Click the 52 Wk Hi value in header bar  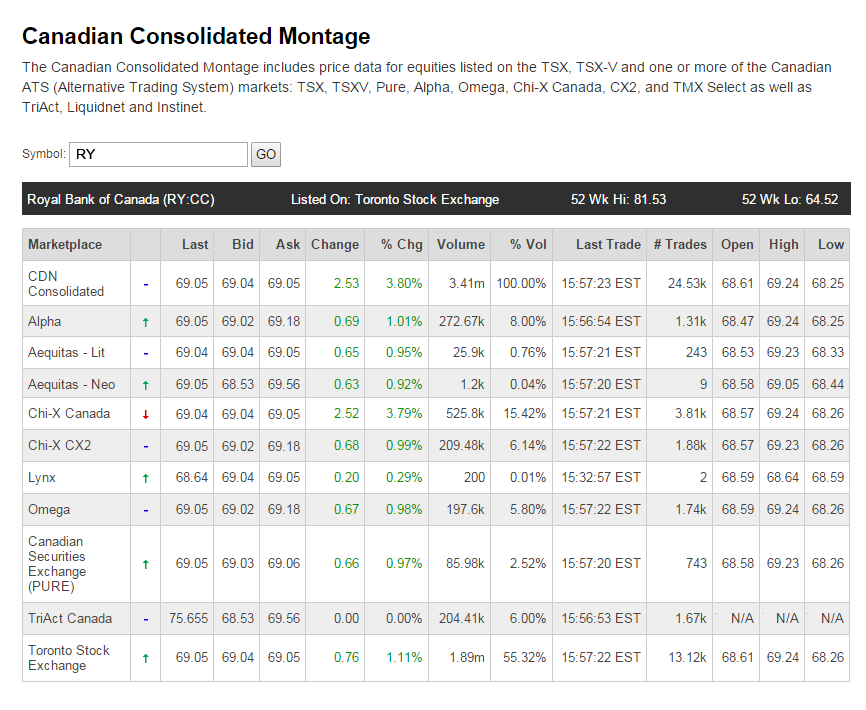(618, 199)
